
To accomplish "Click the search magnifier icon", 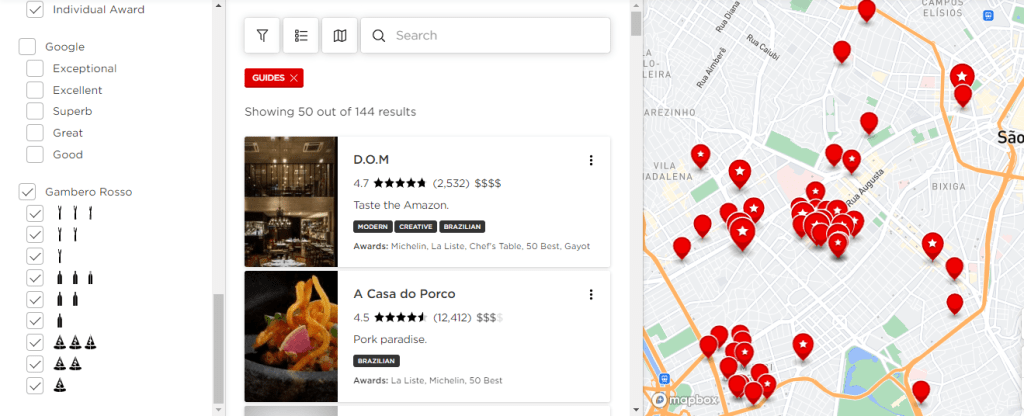I will click(x=379, y=35).
